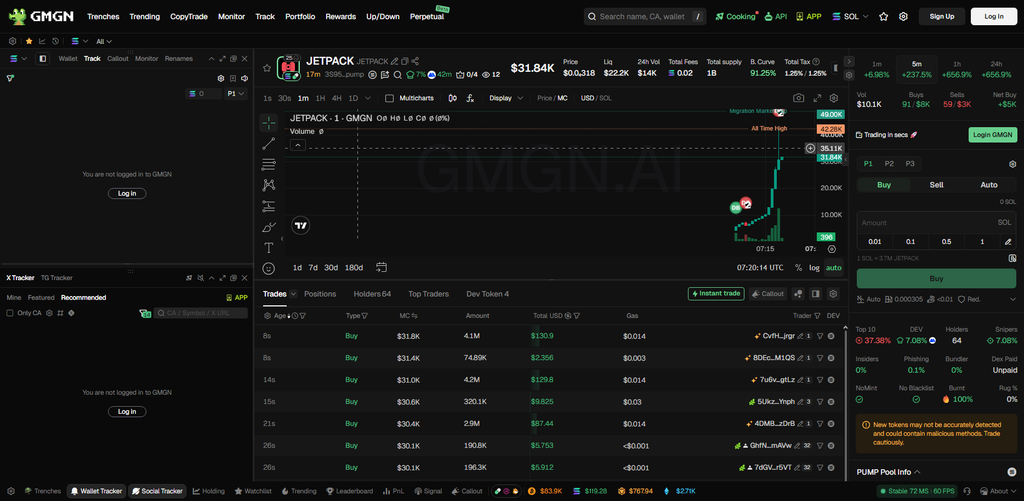Screen dimensions: 1024x501
Task: Open buy preset settings gear near P3
Action: (1012, 164)
